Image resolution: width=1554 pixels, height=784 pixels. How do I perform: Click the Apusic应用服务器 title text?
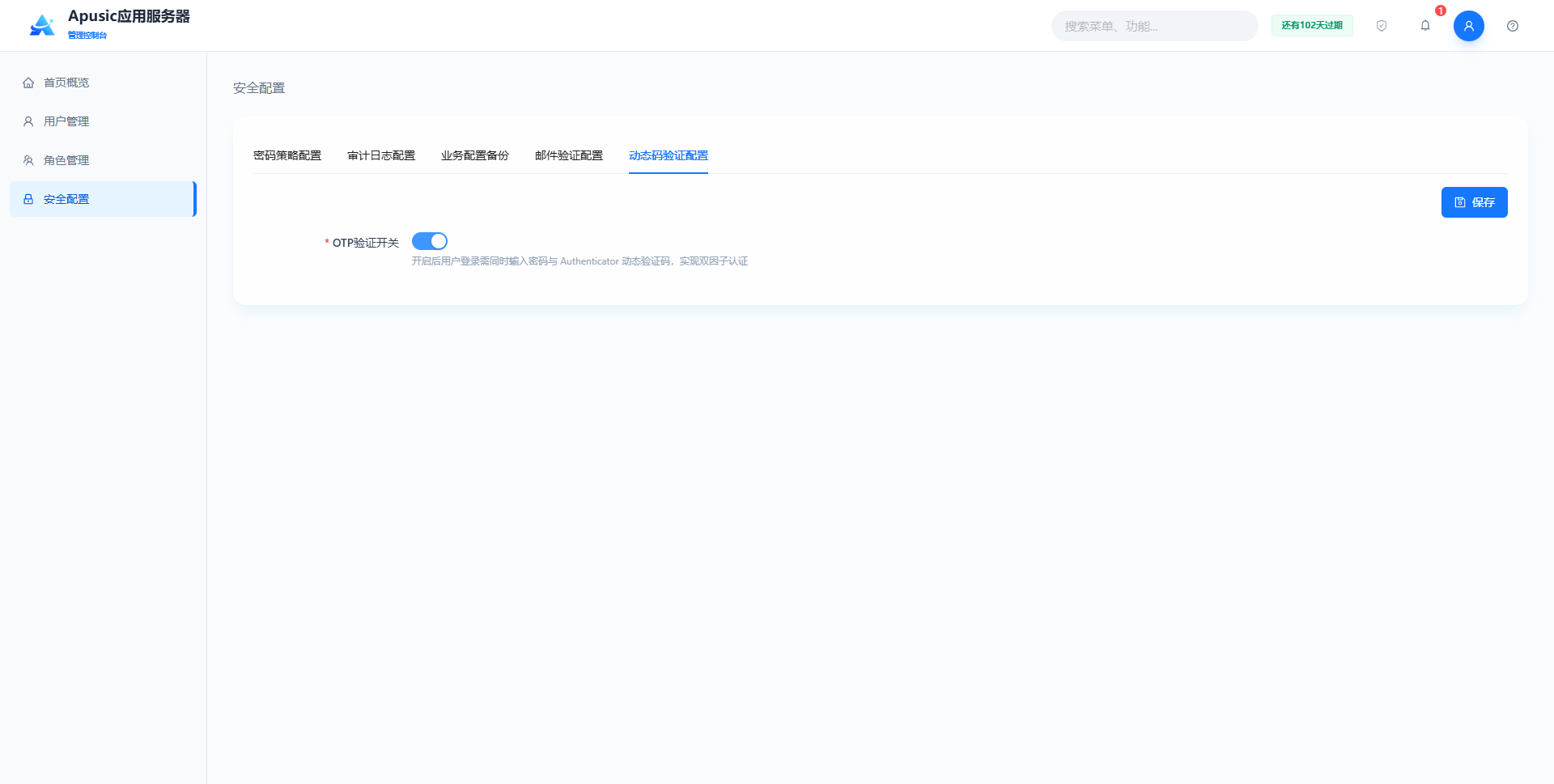pos(129,16)
